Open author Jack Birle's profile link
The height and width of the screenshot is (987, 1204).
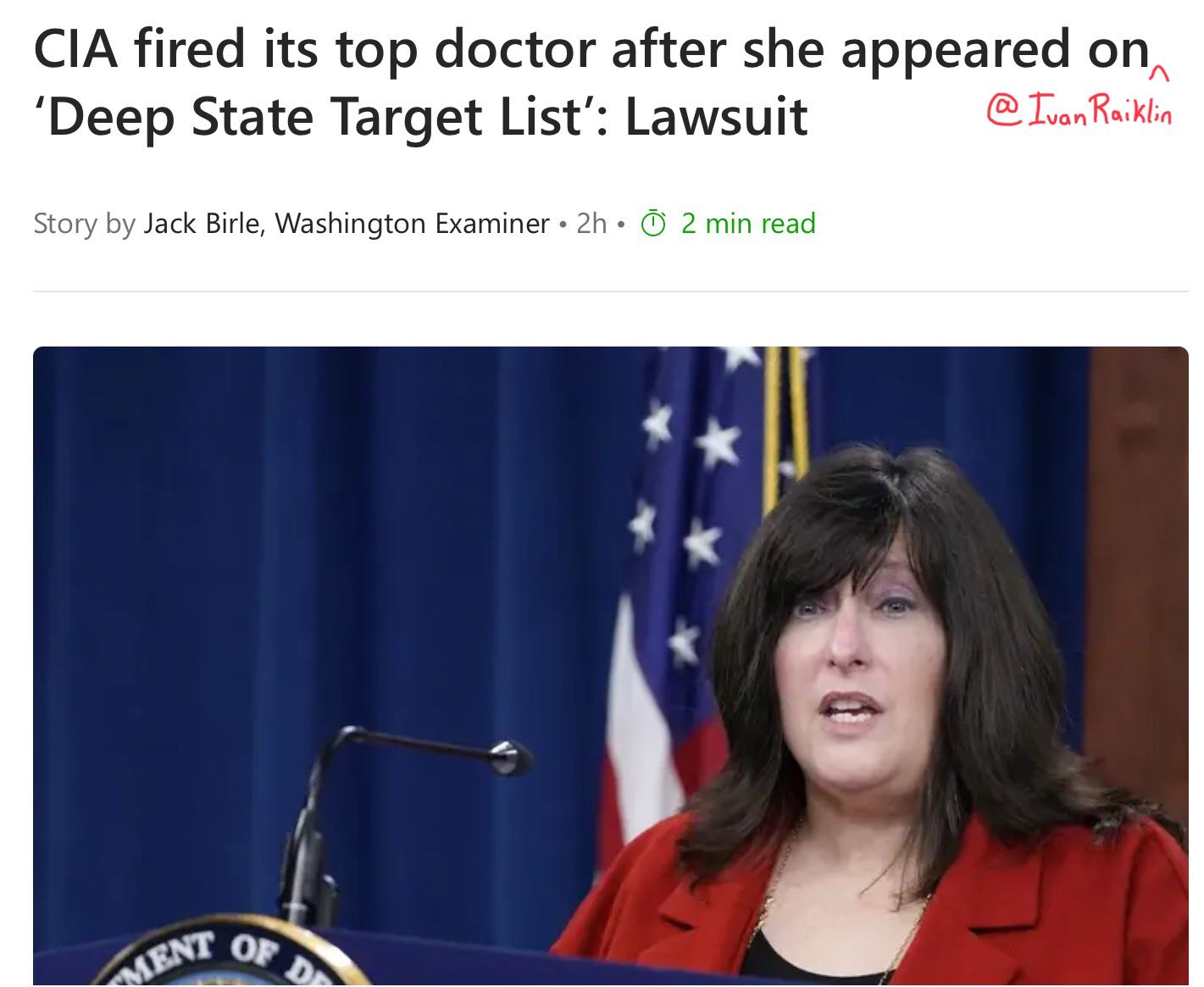click(202, 224)
